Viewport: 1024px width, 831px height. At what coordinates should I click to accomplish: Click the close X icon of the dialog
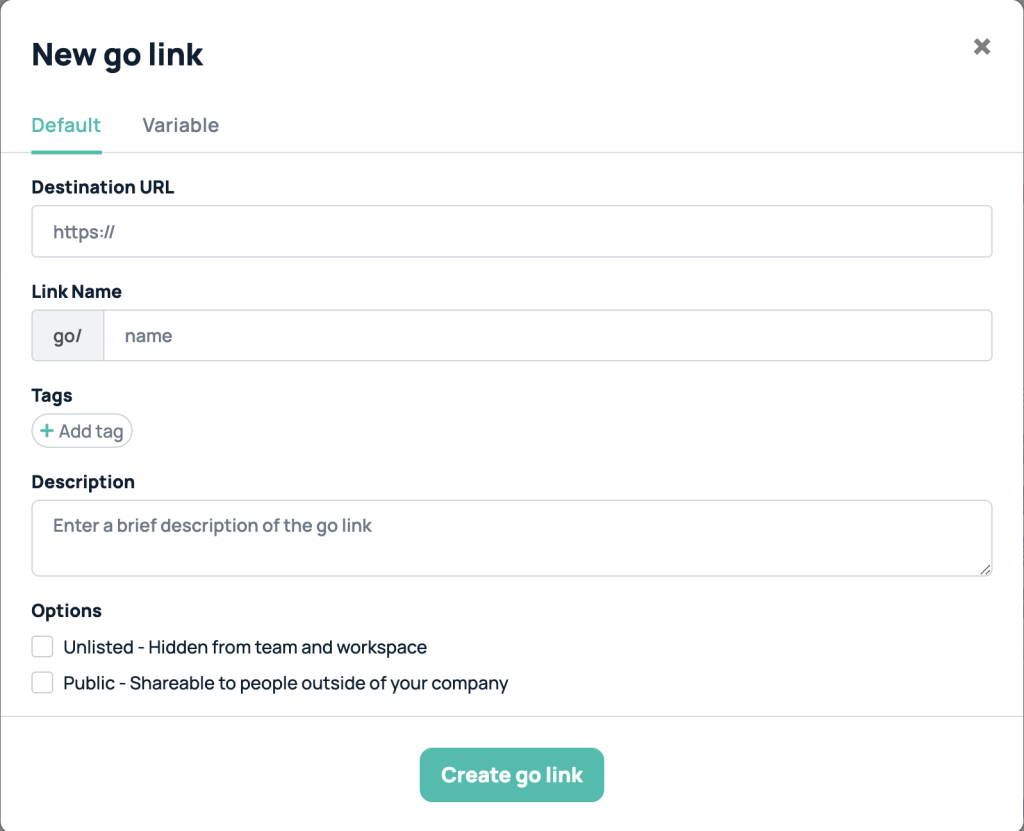(x=981, y=46)
